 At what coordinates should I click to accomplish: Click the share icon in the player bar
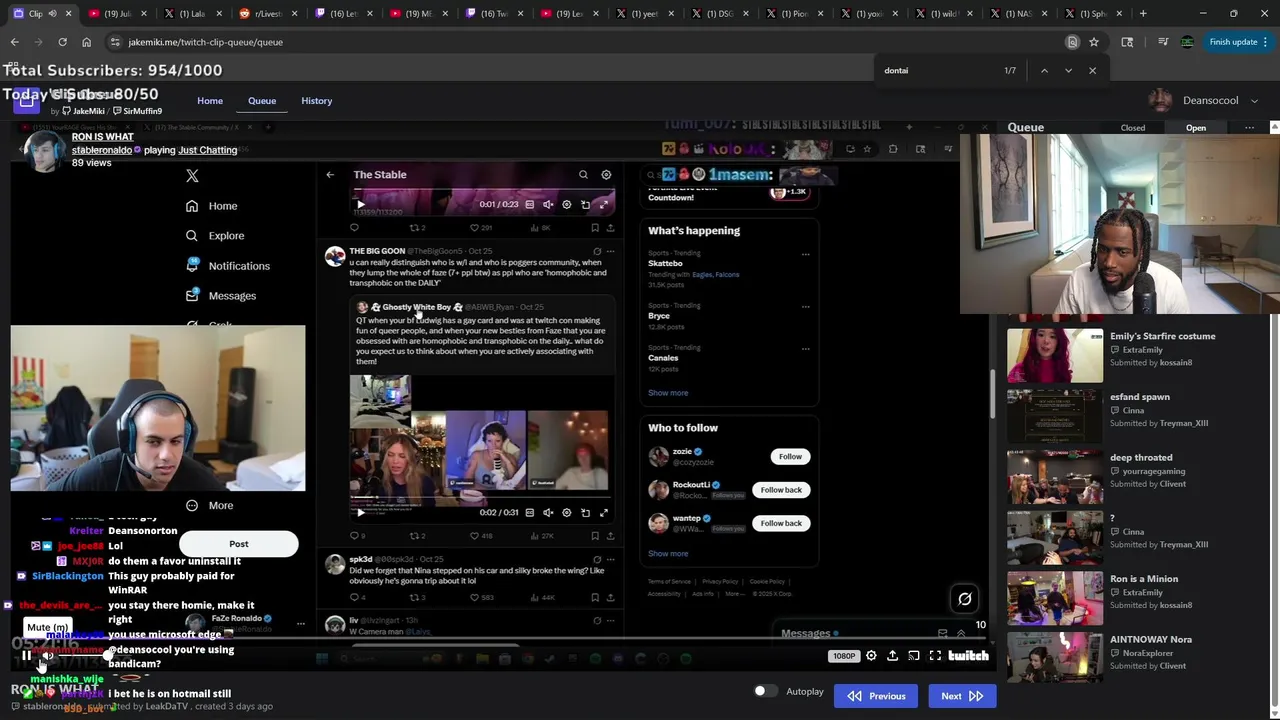pos(892,656)
